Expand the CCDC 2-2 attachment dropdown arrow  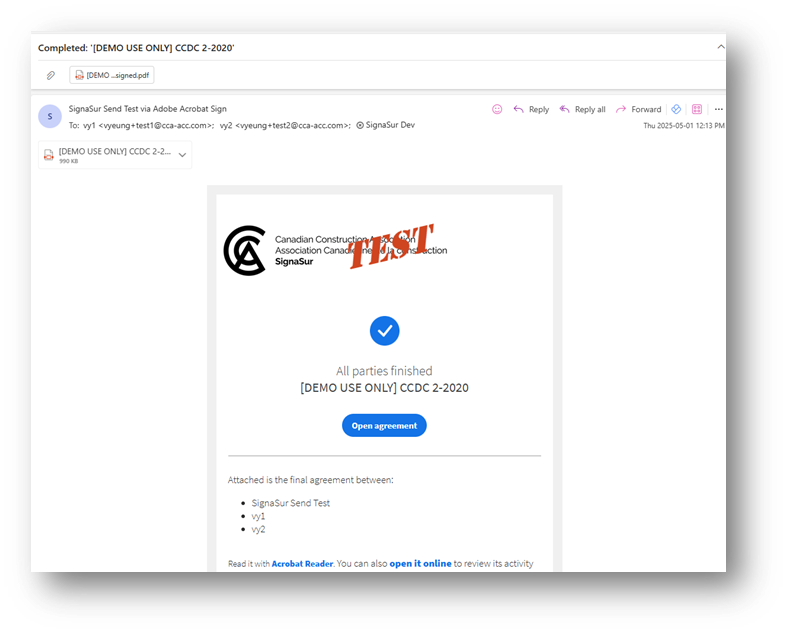182,155
